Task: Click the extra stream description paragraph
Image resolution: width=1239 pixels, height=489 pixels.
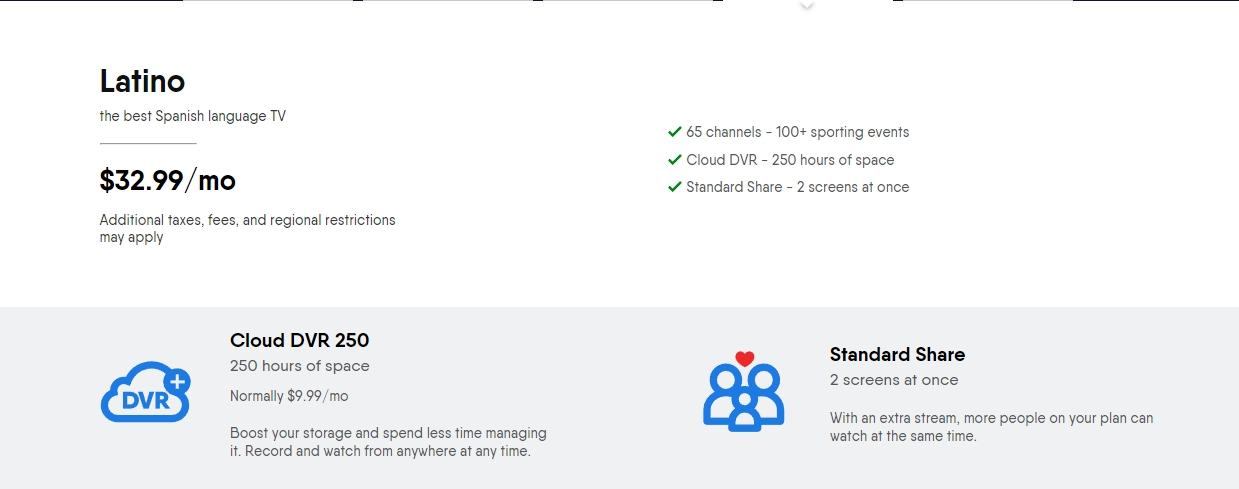Action: 992,427
